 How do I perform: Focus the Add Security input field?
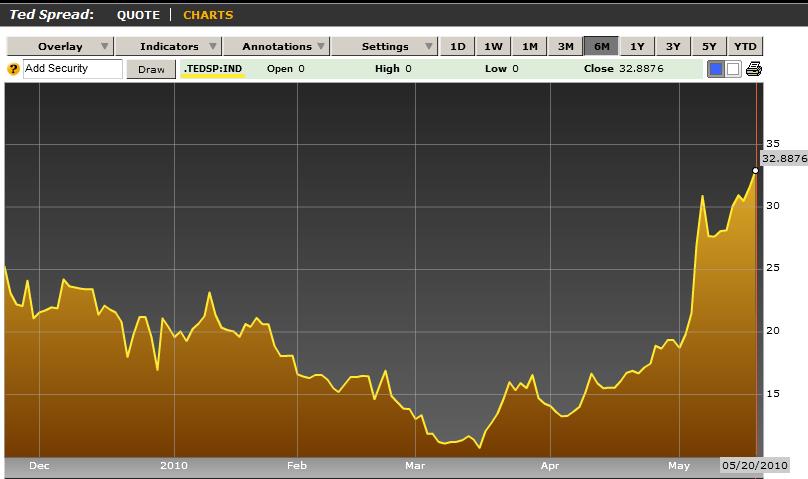(73, 69)
